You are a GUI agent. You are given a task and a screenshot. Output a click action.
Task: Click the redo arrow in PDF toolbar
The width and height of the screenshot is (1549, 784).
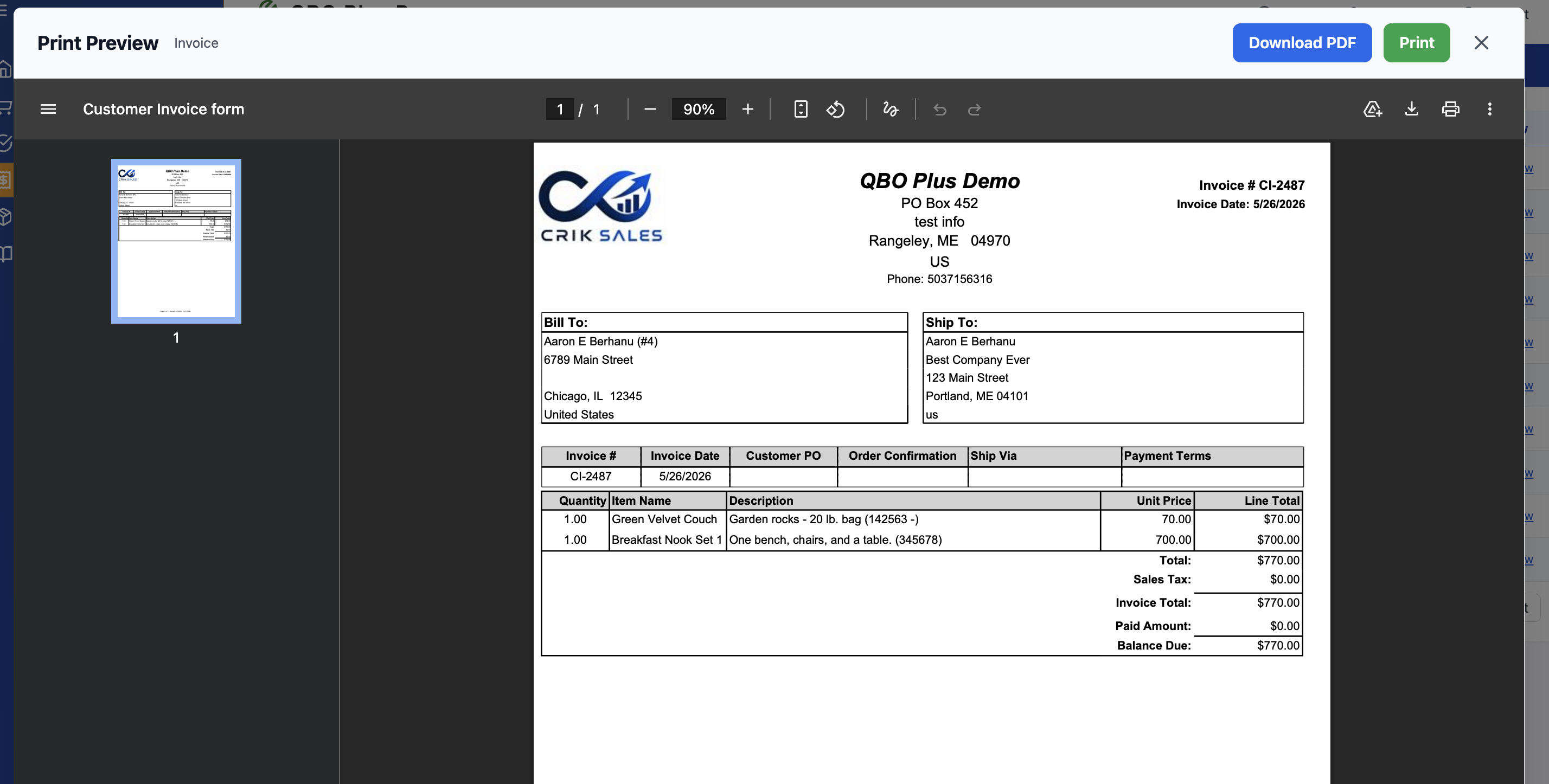pyautogui.click(x=975, y=109)
